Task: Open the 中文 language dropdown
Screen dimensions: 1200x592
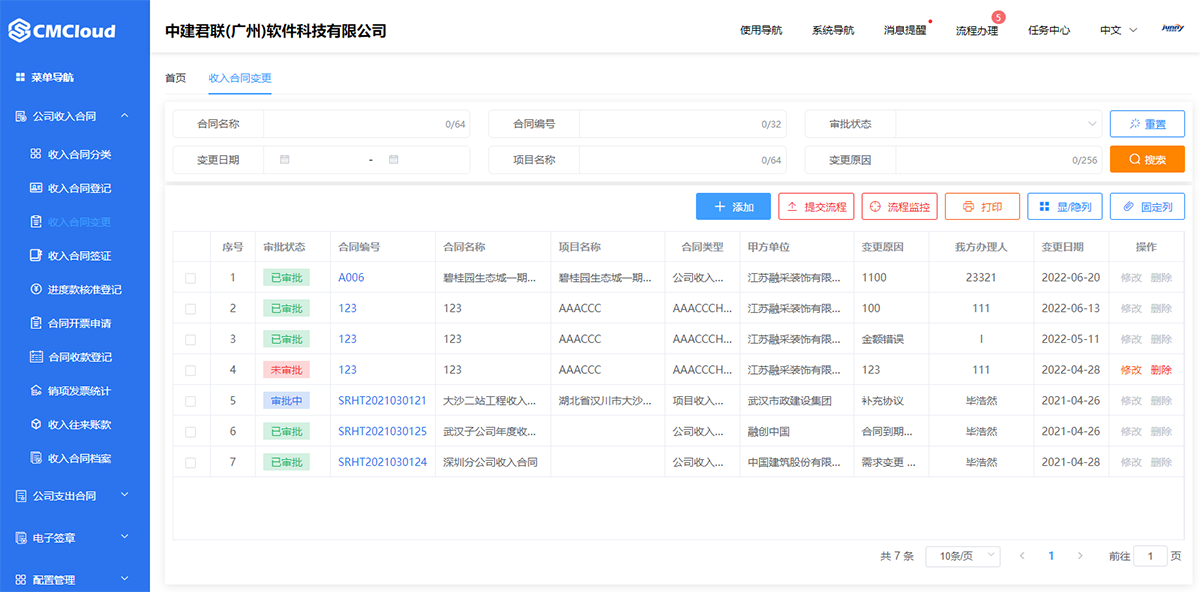Action: [x=1119, y=30]
